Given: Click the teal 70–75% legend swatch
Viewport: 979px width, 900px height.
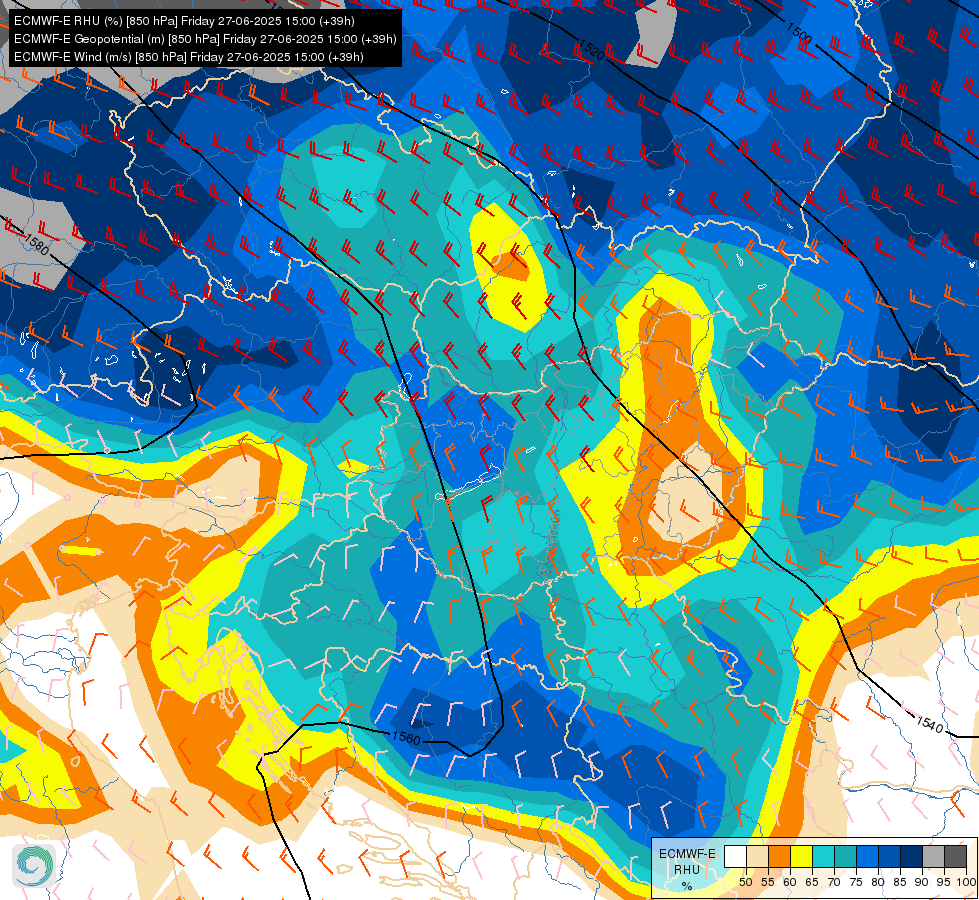Looking at the screenshot, I should click(845, 856).
